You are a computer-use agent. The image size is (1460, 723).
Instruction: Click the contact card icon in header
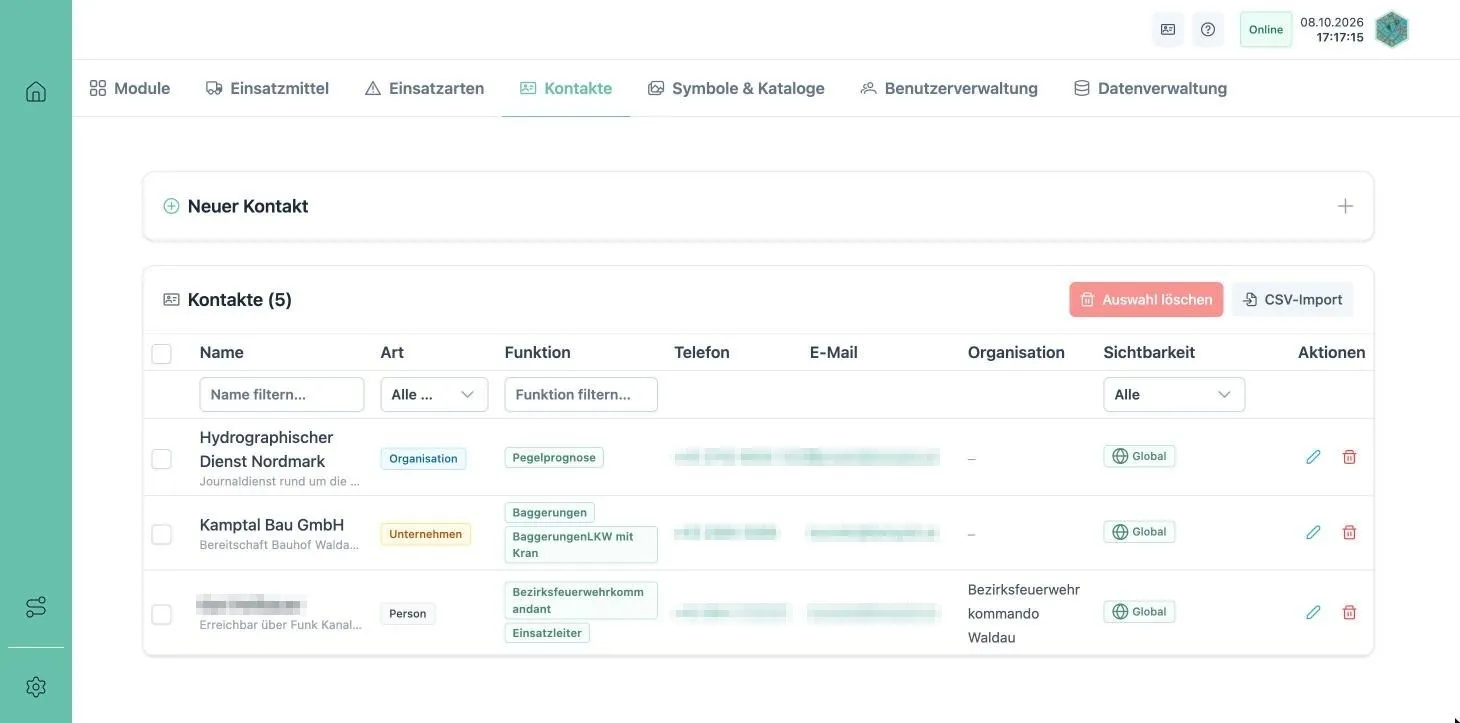tap(1168, 29)
